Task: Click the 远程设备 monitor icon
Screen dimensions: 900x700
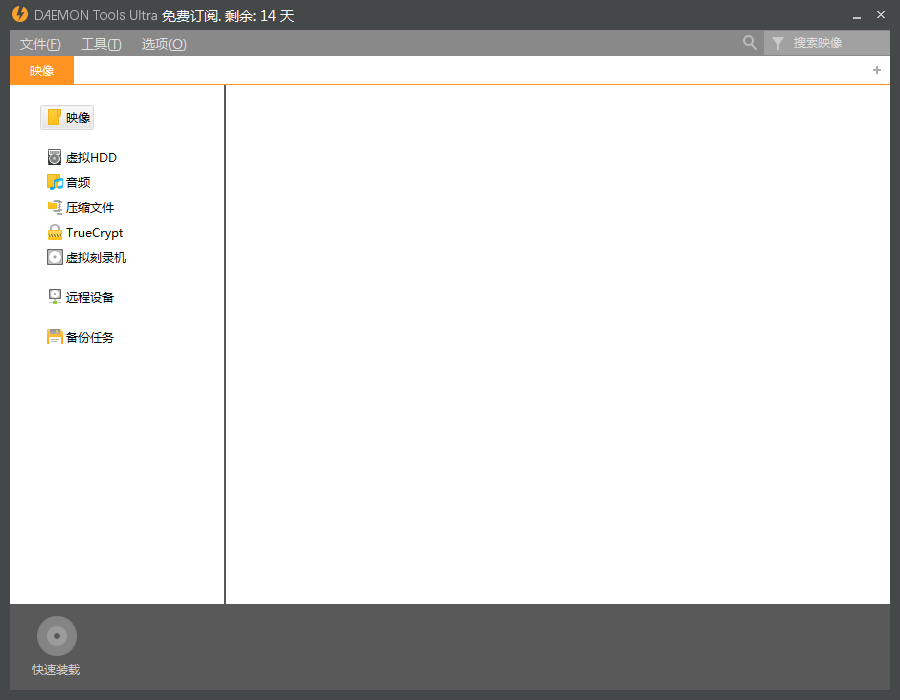Action: coord(54,296)
